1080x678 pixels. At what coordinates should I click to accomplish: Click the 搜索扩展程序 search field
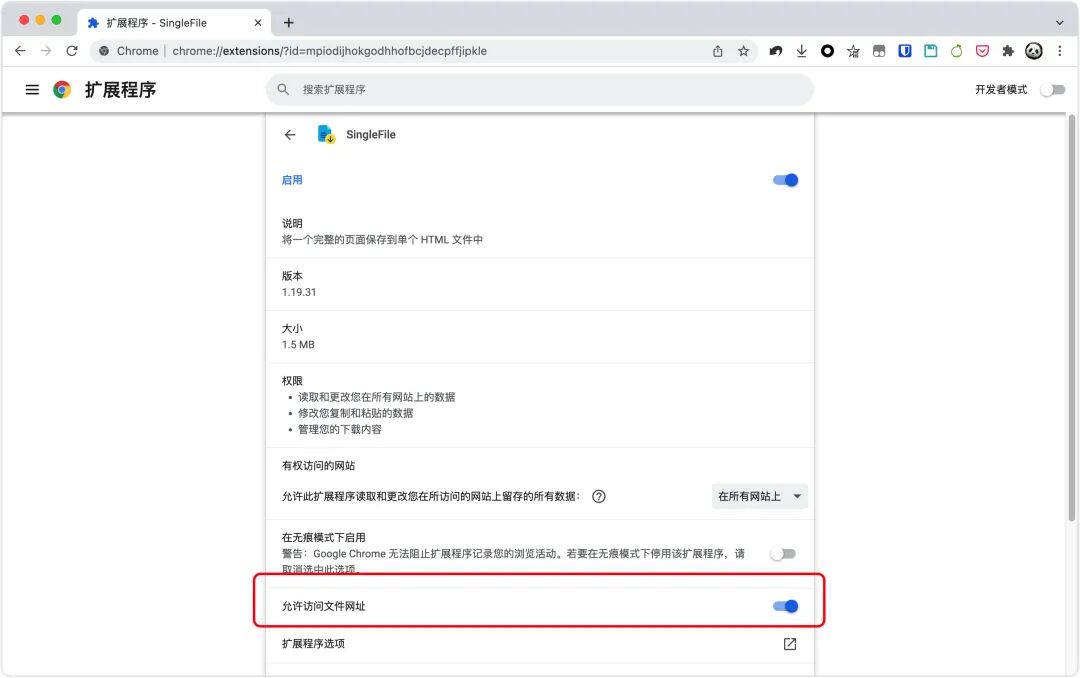tap(539, 90)
